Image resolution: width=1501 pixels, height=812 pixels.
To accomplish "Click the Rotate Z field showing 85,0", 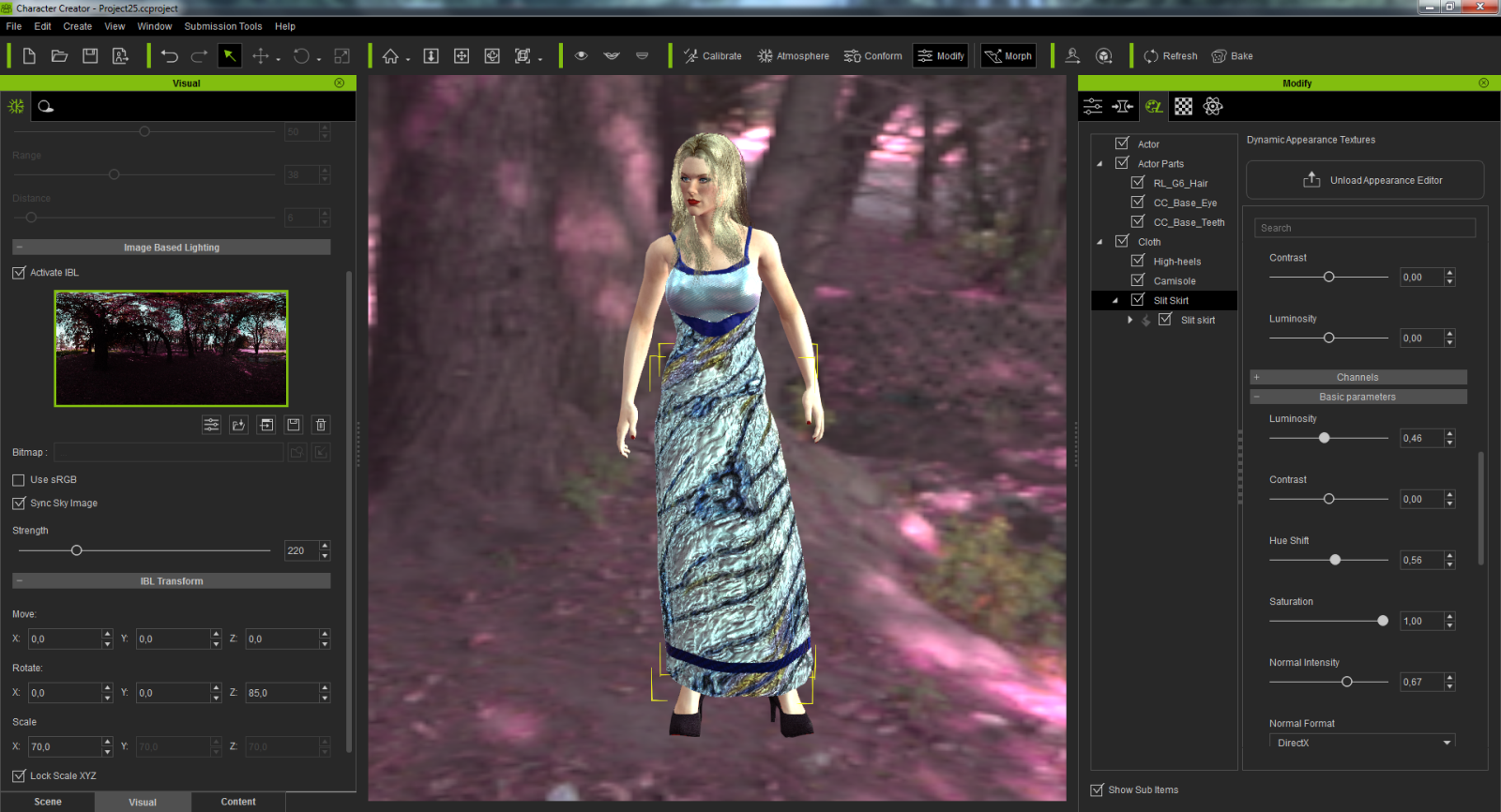I will (x=281, y=693).
